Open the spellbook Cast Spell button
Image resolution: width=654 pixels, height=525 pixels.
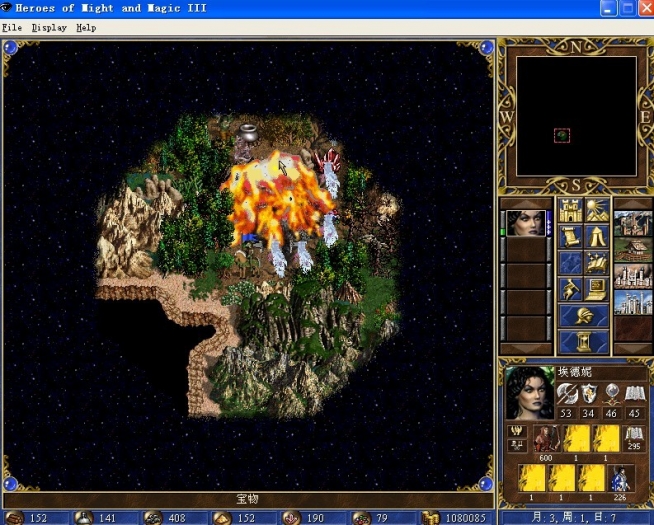(x=596, y=263)
